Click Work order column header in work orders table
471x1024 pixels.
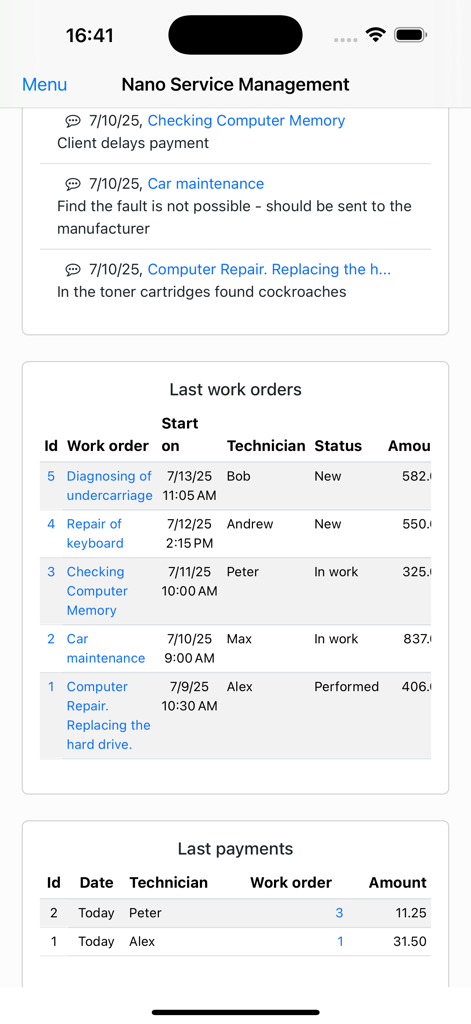coord(108,446)
